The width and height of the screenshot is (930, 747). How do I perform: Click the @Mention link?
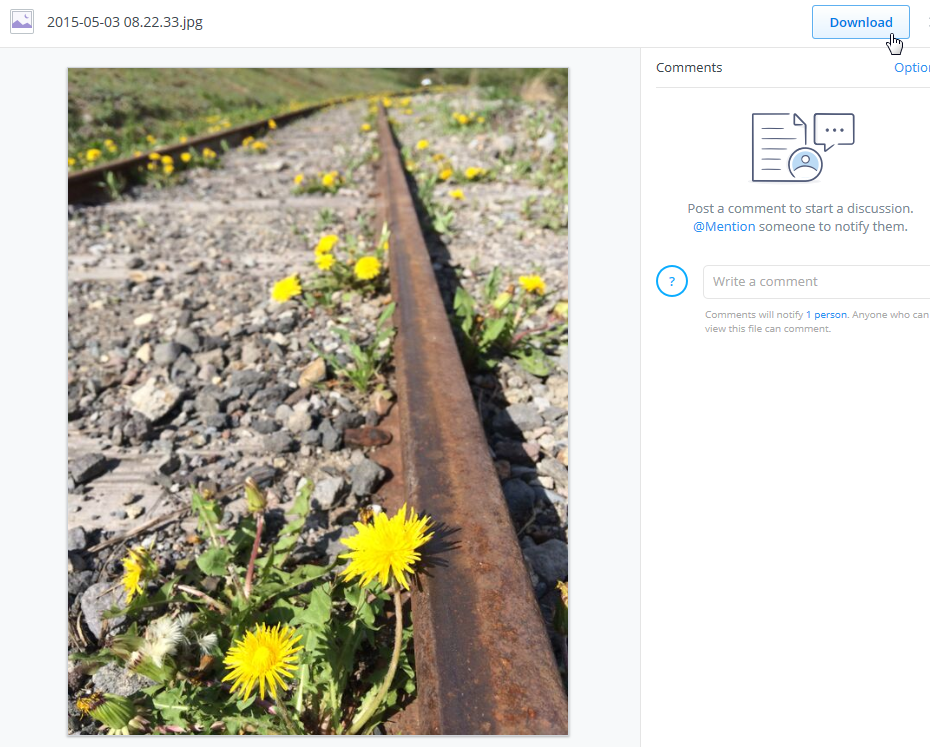tap(724, 226)
